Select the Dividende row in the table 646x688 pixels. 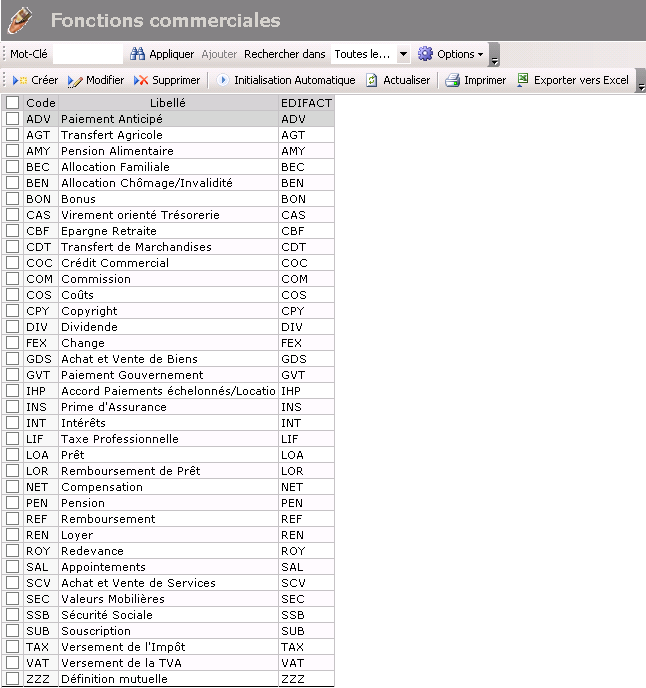click(167, 327)
